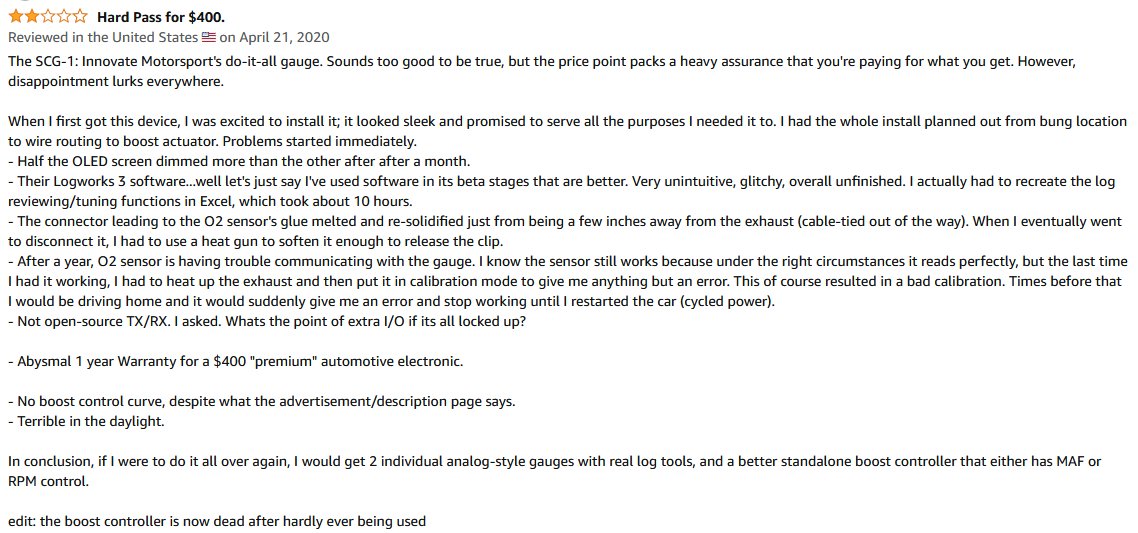Click the 'Terrible in the daylight.' line
This screenshot has height=533, width=1138.
tap(86, 421)
